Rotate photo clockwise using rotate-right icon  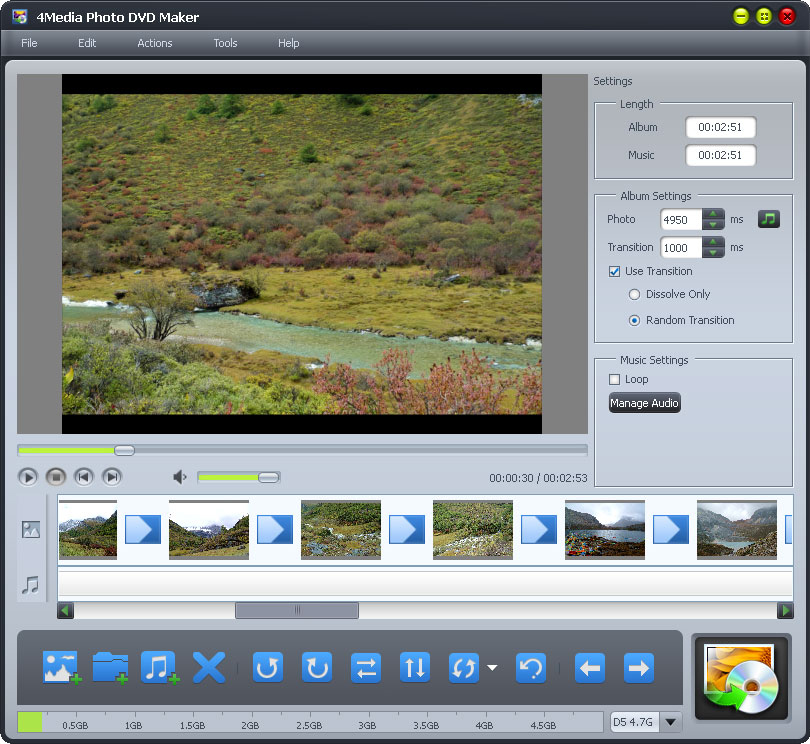317,668
